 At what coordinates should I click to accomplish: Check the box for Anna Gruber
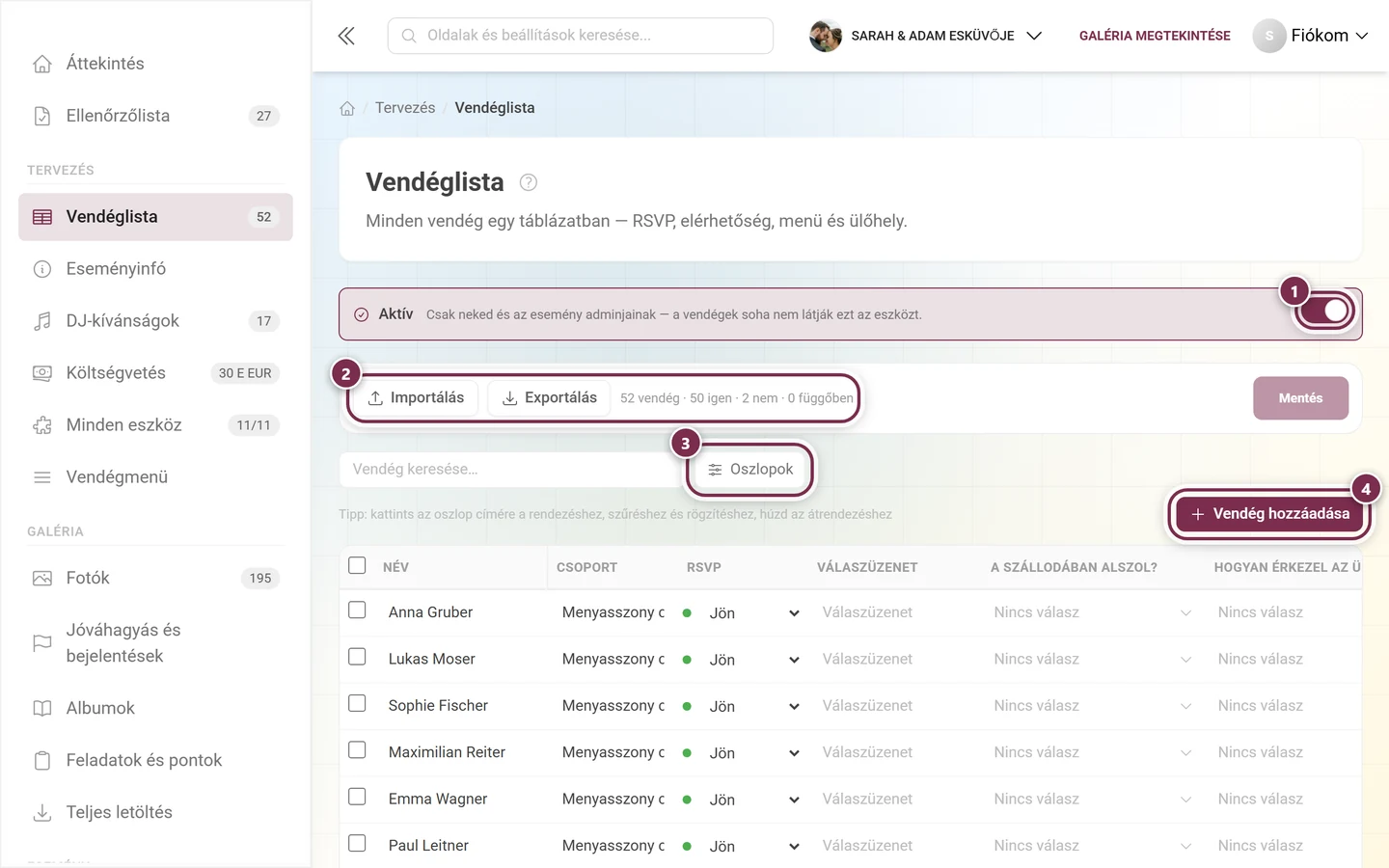click(357, 610)
